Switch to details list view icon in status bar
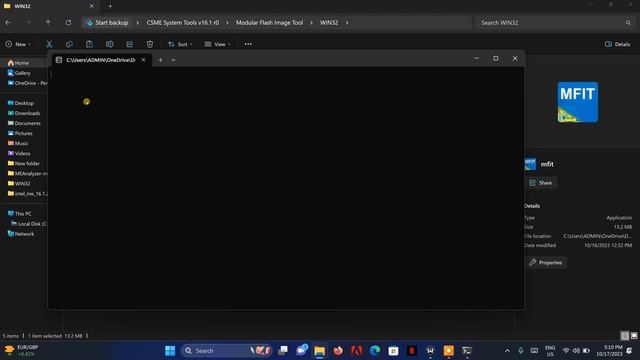This screenshot has width=640, height=360. coord(625,336)
